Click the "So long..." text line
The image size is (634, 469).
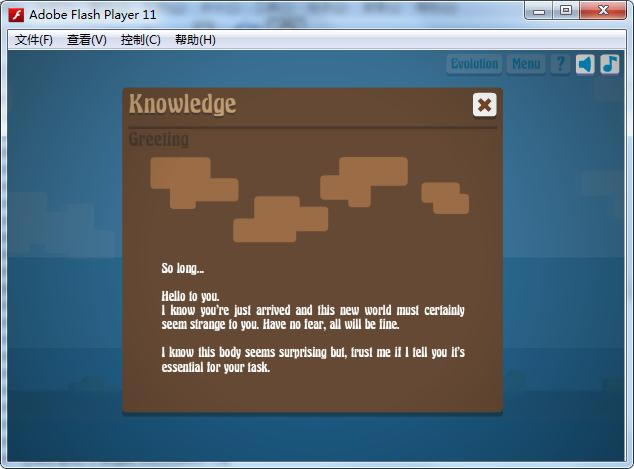point(183,269)
